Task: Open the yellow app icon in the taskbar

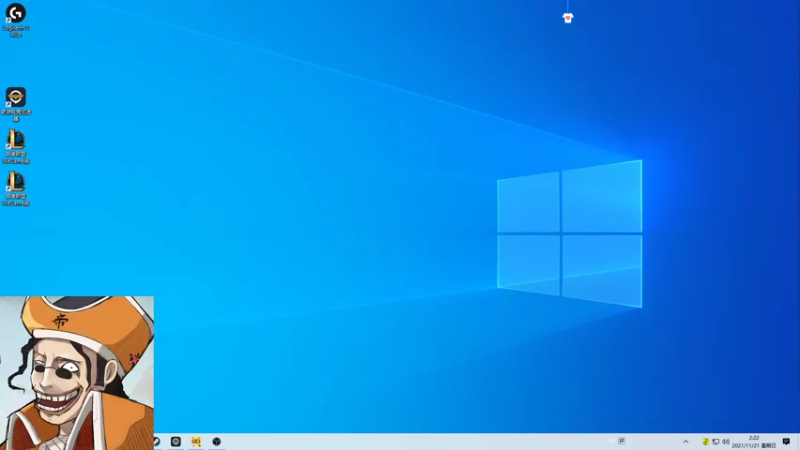Action: tap(196, 441)
